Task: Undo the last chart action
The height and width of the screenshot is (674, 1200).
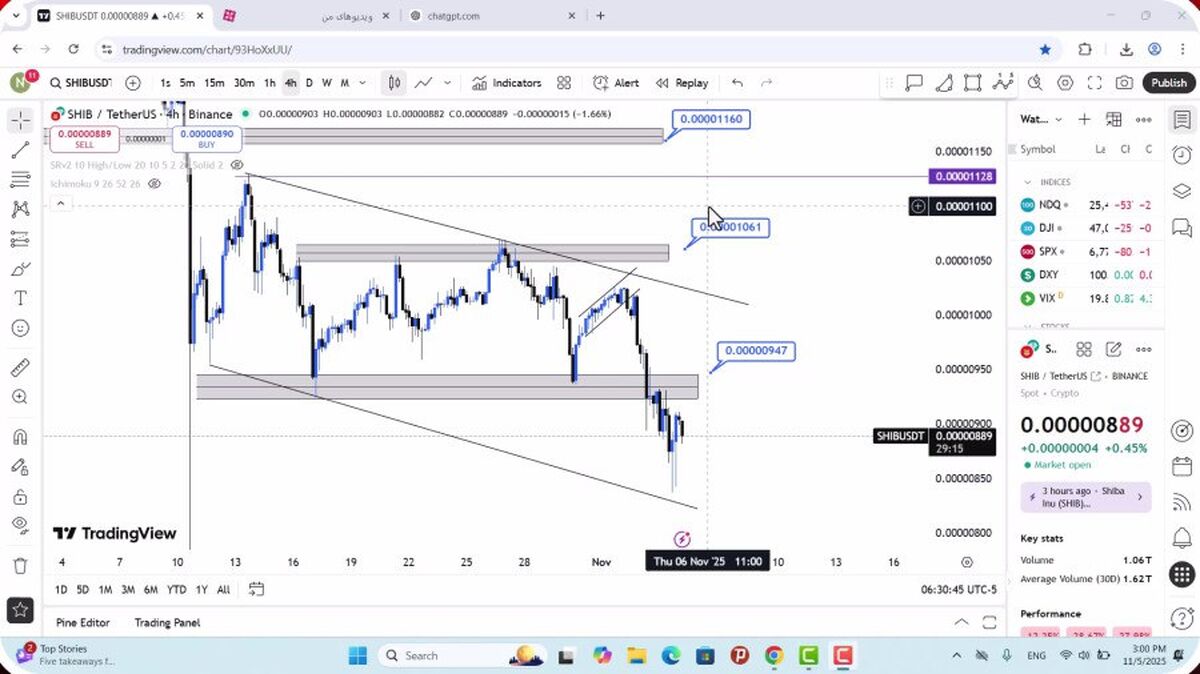Action: point(737,83)
